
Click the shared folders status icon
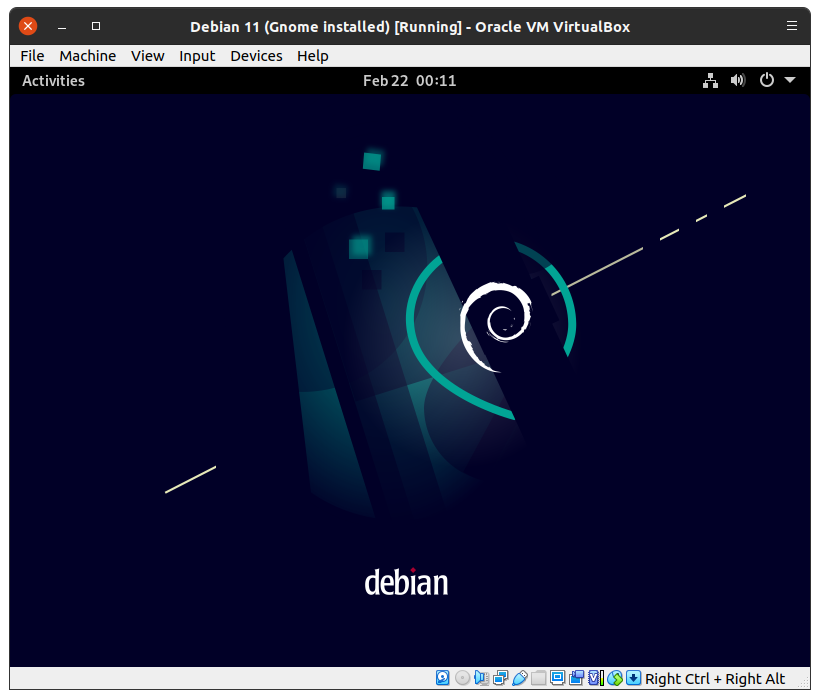click(x=538, y=678)
